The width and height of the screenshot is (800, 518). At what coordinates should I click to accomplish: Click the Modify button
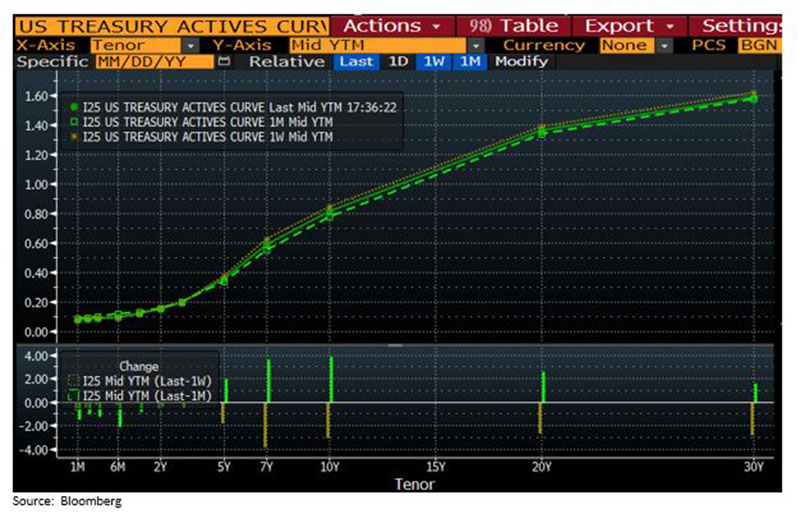521,62
